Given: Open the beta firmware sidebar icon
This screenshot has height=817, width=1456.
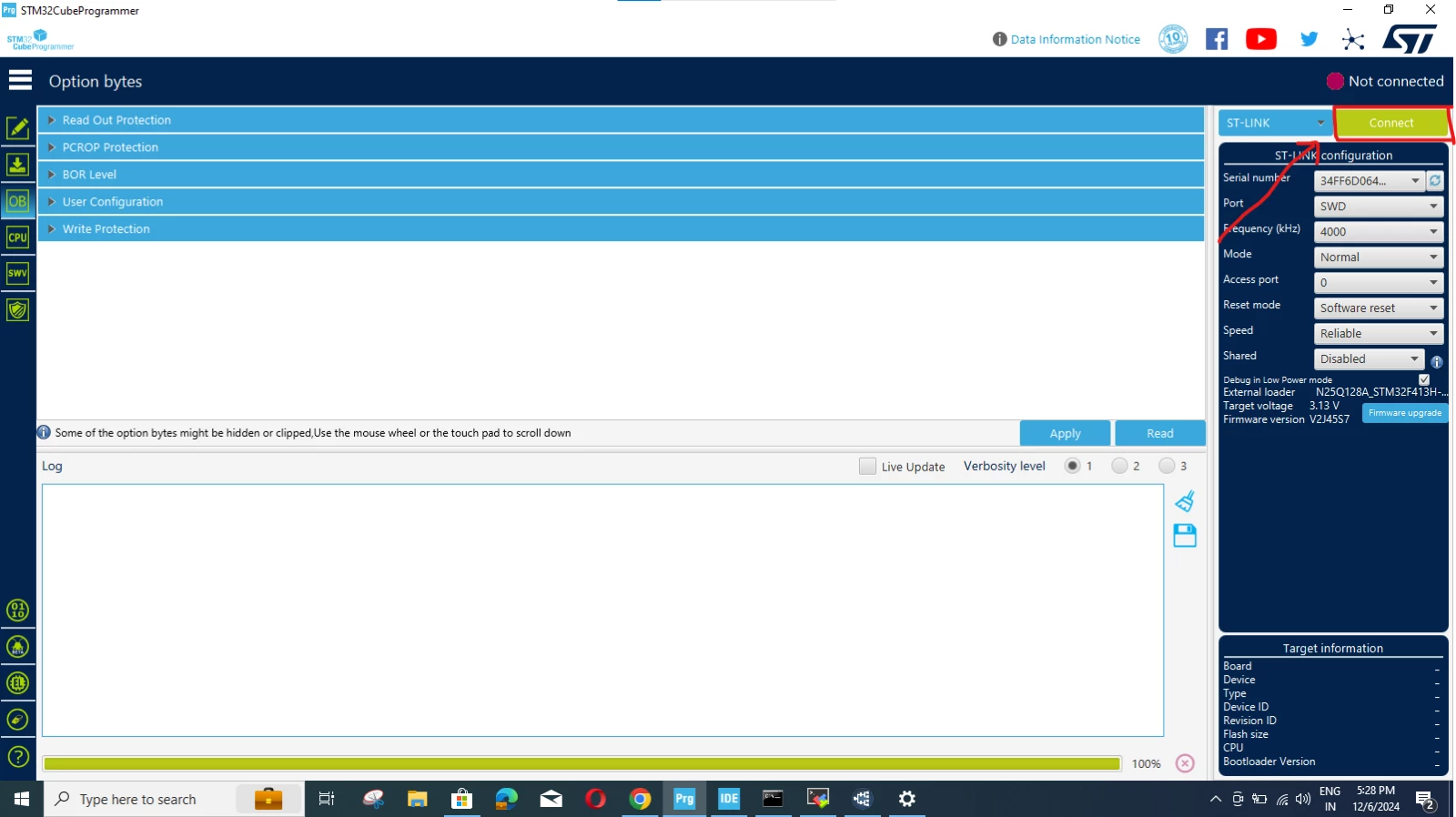Looking at the screenshot, I should [17, 647].
